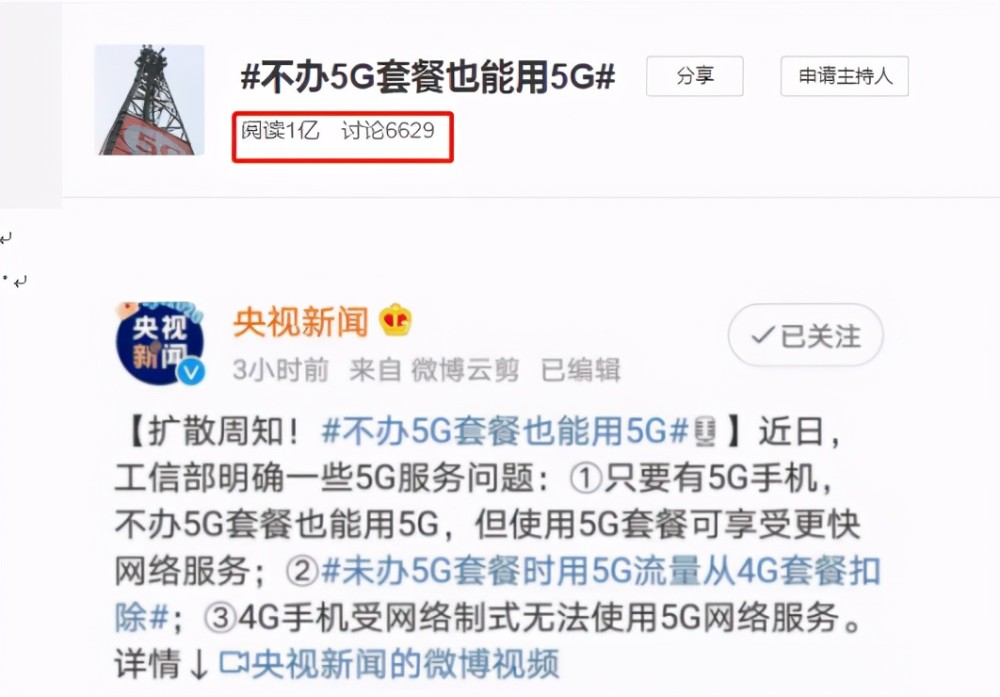The image size is (1000, 697).
Task: Click the crown membership icon
Action: [x=395, y=320]
